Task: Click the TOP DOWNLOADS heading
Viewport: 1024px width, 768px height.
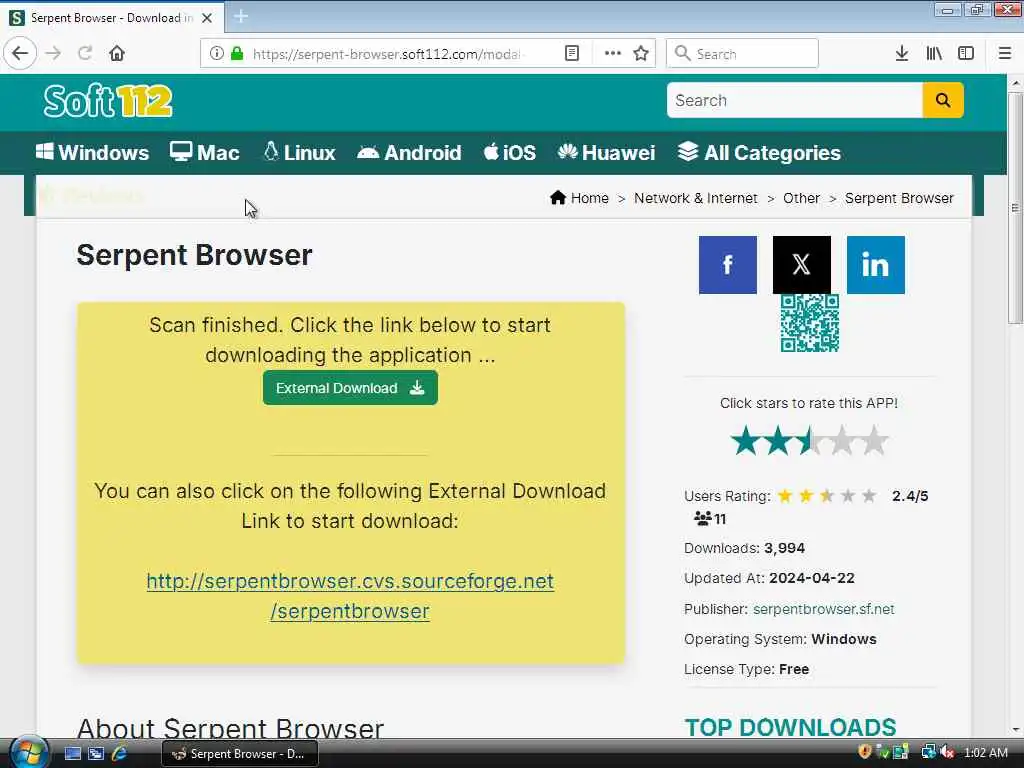Action: coord(790,727)
